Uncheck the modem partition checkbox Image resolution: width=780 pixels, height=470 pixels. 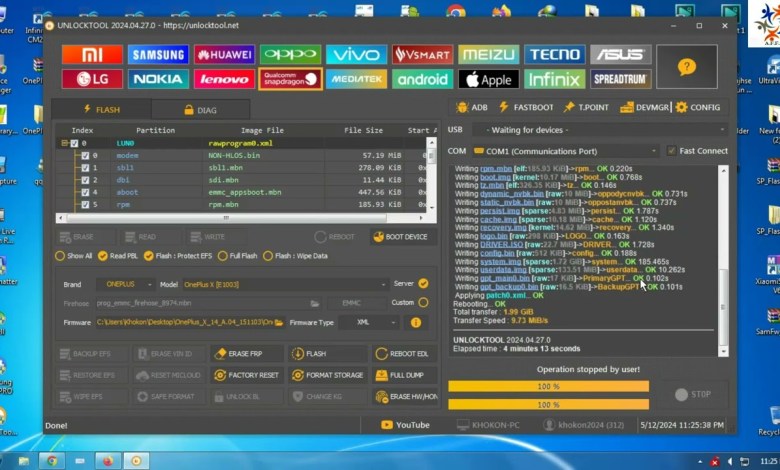point(85,156)
